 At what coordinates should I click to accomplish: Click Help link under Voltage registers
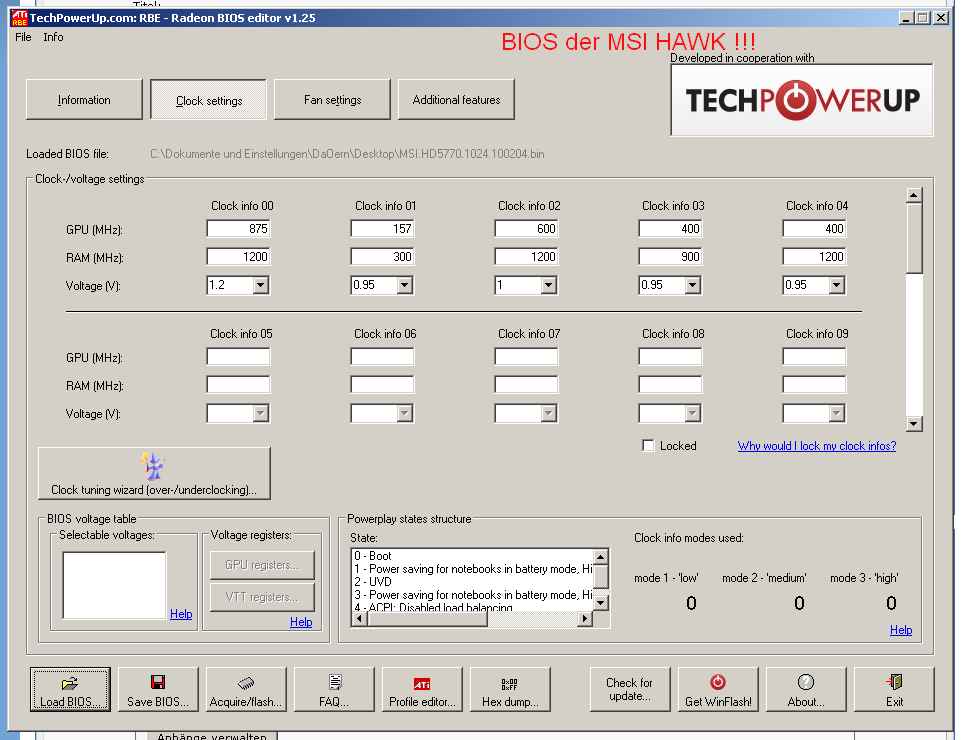coord(301,622)
